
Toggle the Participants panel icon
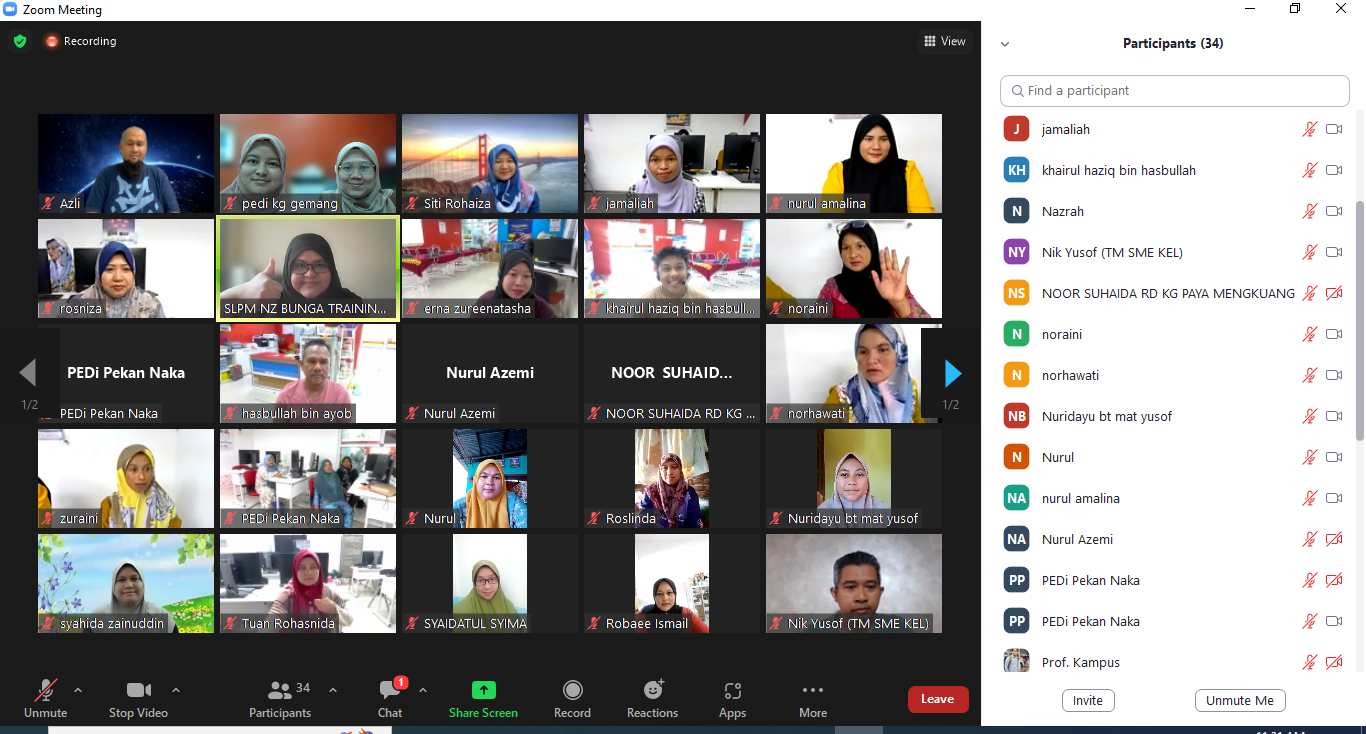[x=280, y=691]
